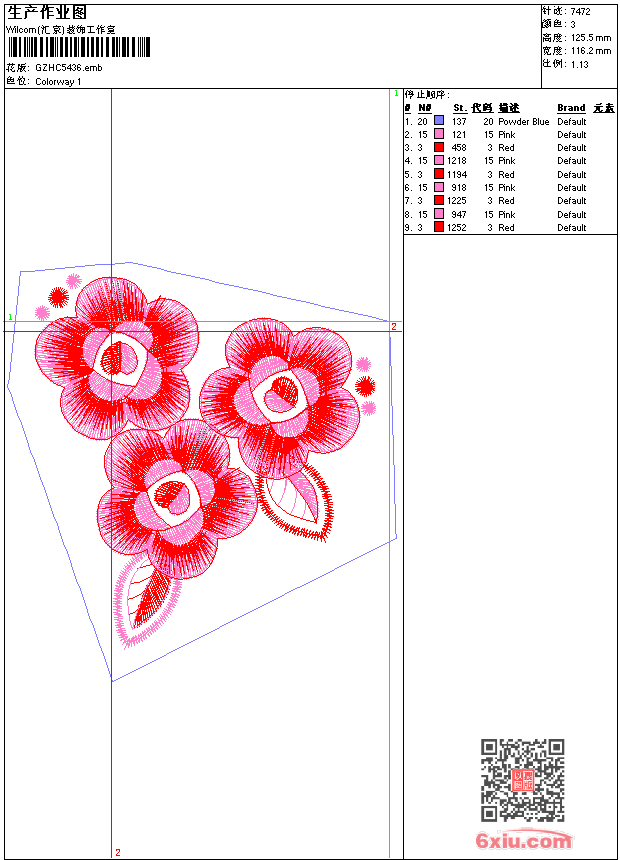Screen dimensions: 620x860
Task: Select the file name GZHC5436.emb
Action: [x=69, y=68]
